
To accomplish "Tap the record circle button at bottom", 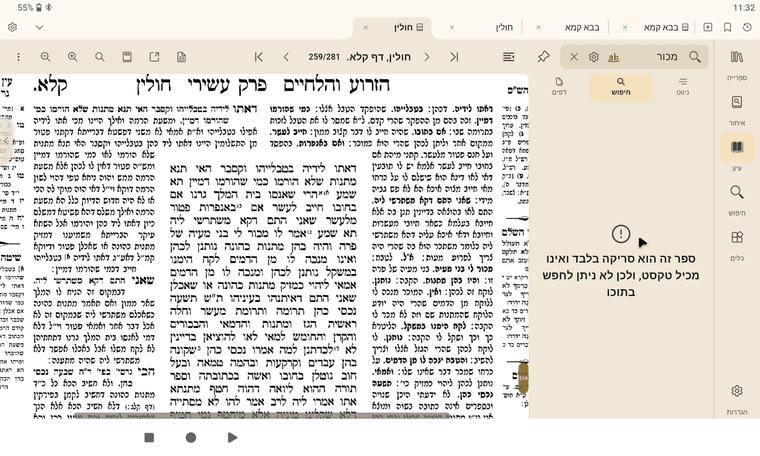I will 191,438.
